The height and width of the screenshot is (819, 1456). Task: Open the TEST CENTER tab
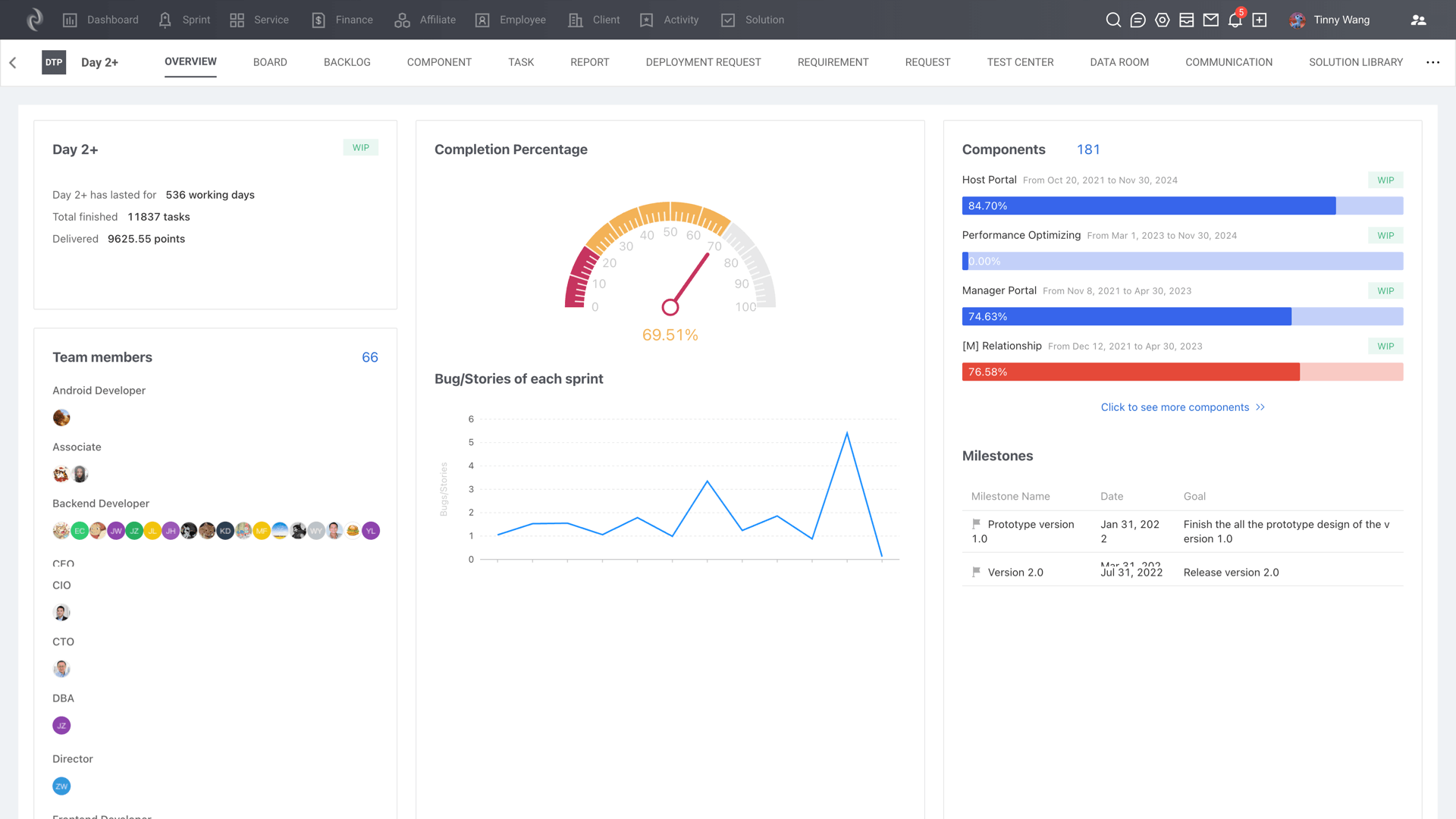[1020, 62]
